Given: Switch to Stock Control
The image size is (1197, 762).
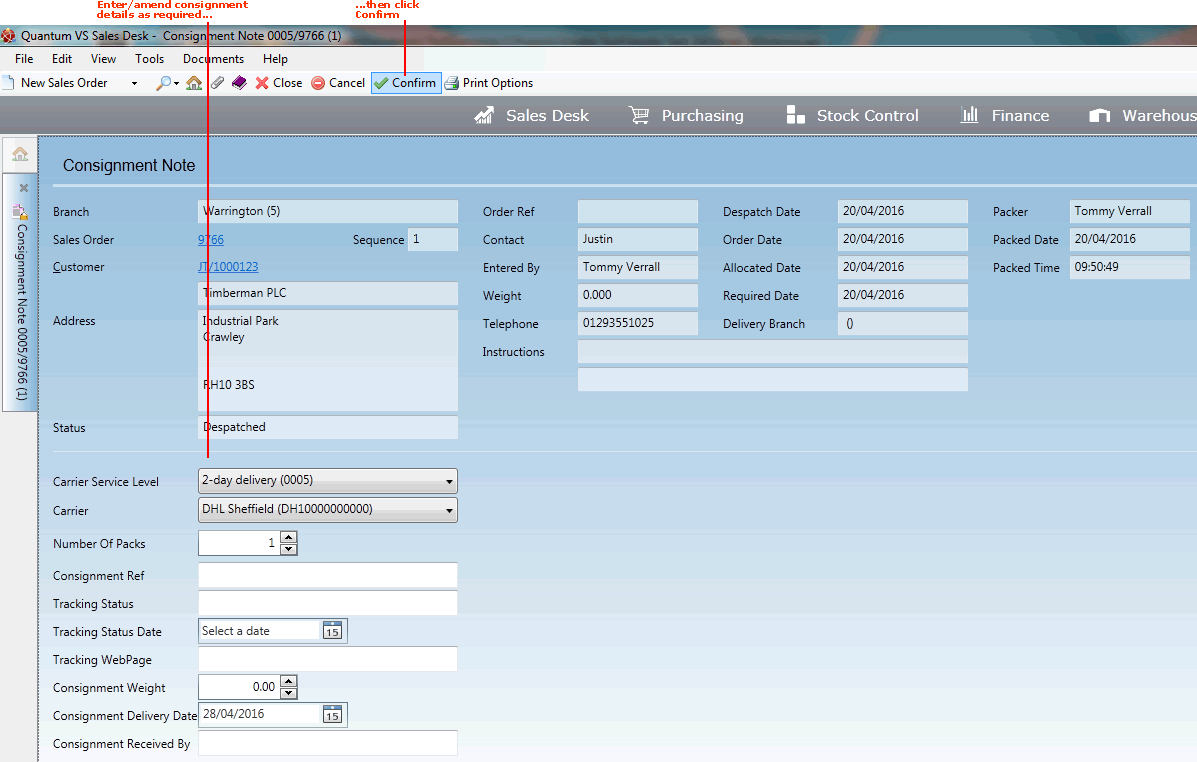Looking at the screenshot, I should click(x=852, y=115).
